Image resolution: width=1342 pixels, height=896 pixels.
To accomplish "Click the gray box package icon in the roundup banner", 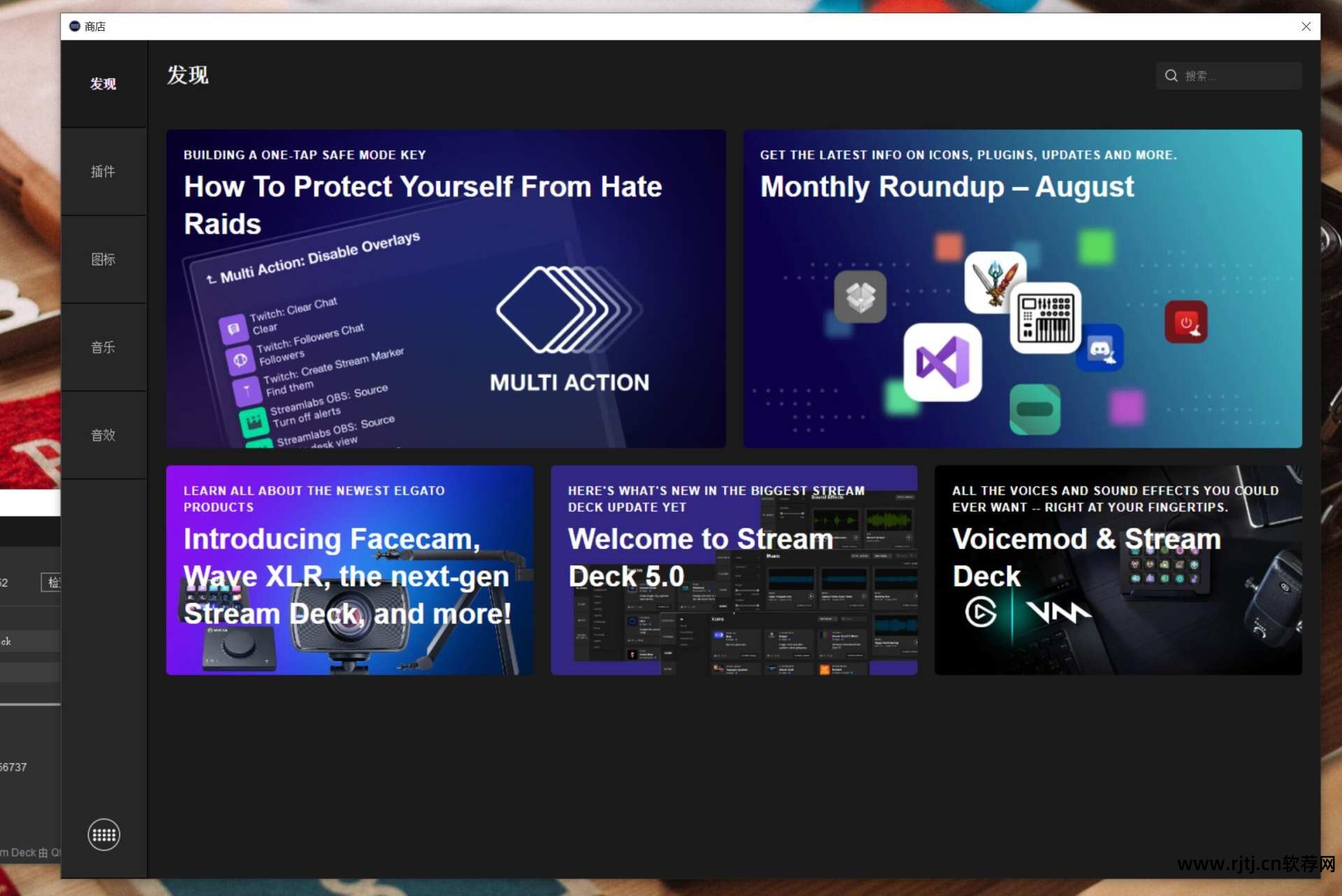I will click(x=860, y=297).
